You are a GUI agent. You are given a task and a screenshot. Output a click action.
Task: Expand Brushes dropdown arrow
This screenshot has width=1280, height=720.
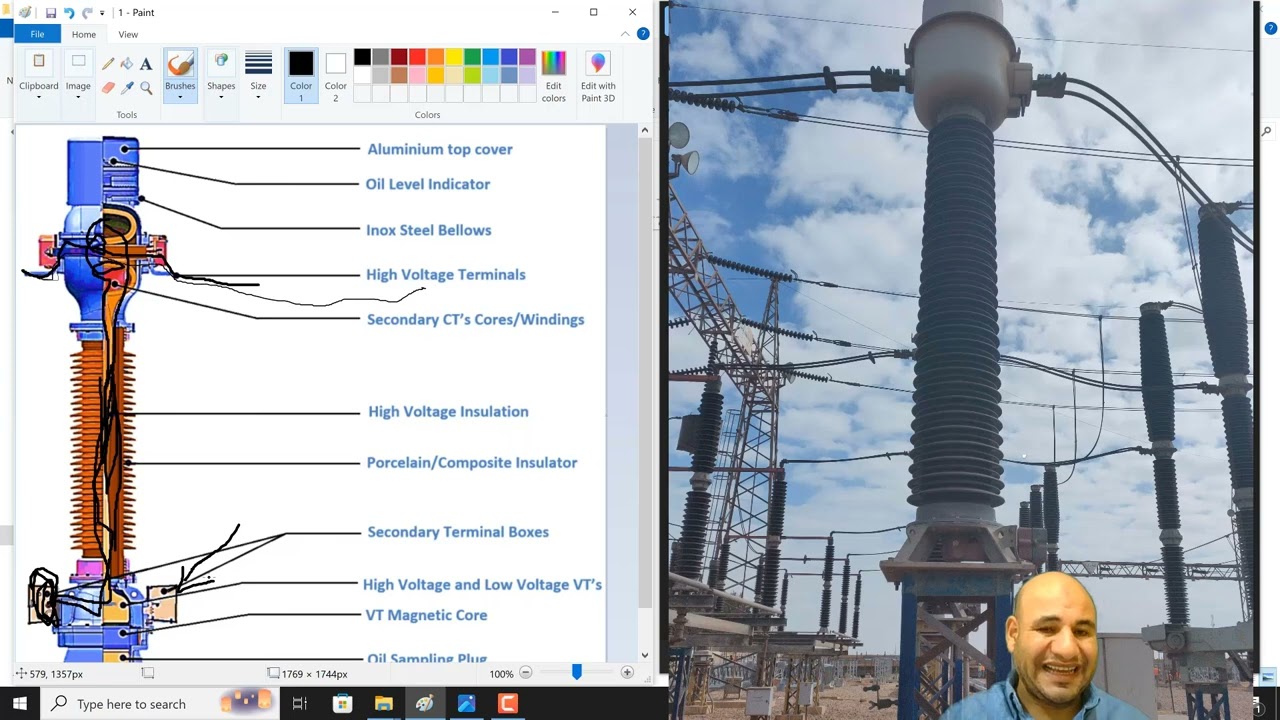[180, 98]
